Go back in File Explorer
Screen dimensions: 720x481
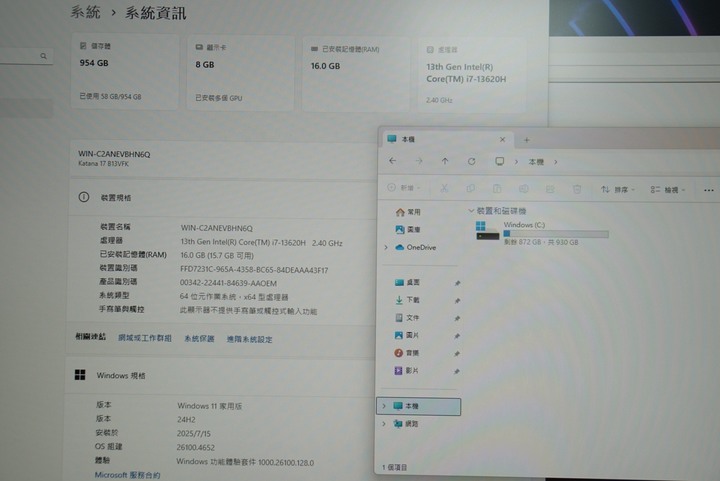coord(392,161)
